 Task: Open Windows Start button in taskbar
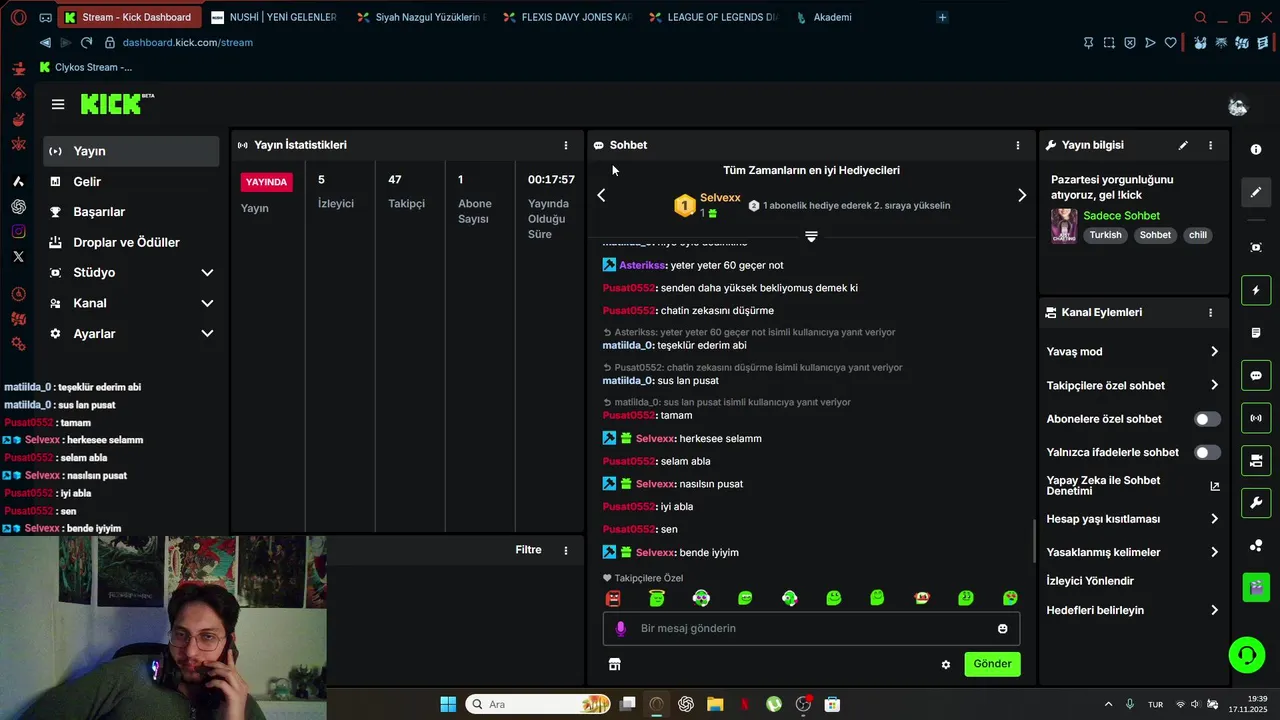click(x=448, y=704)
